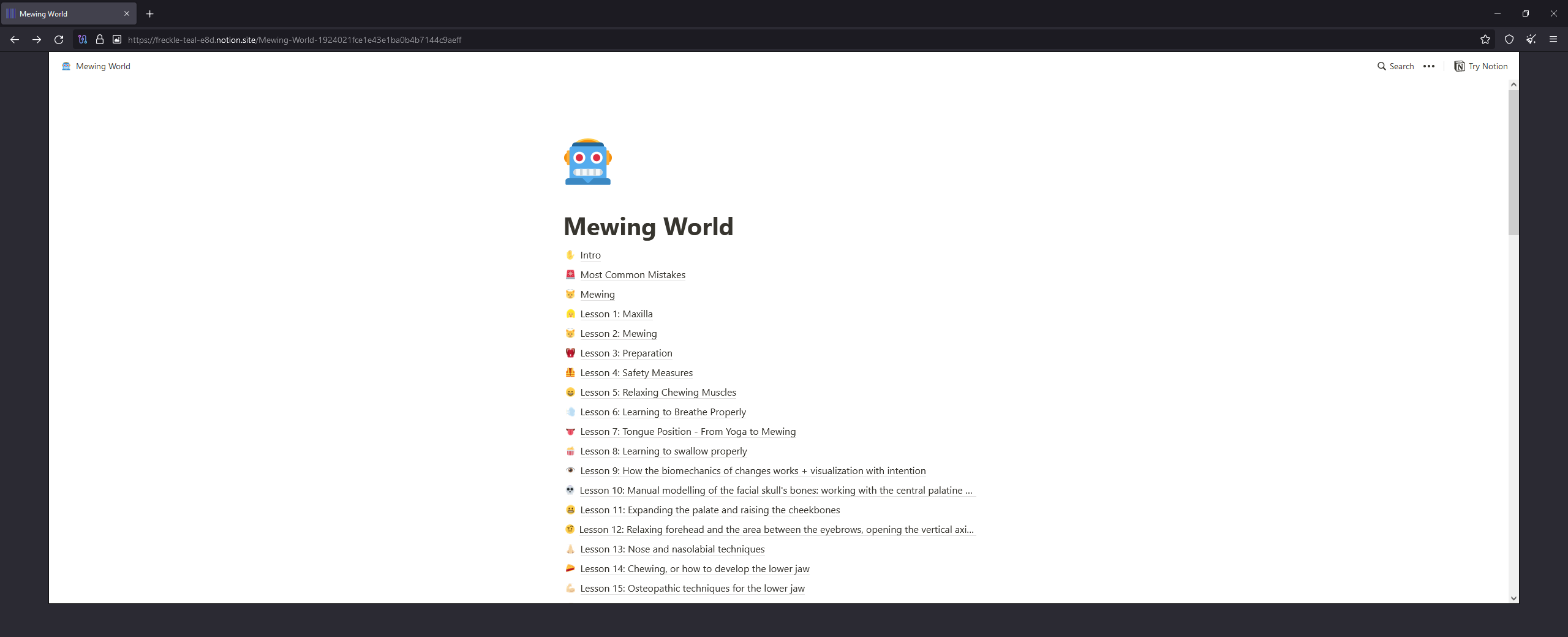Open Lesson 1: Maxilla

[616, 314]
